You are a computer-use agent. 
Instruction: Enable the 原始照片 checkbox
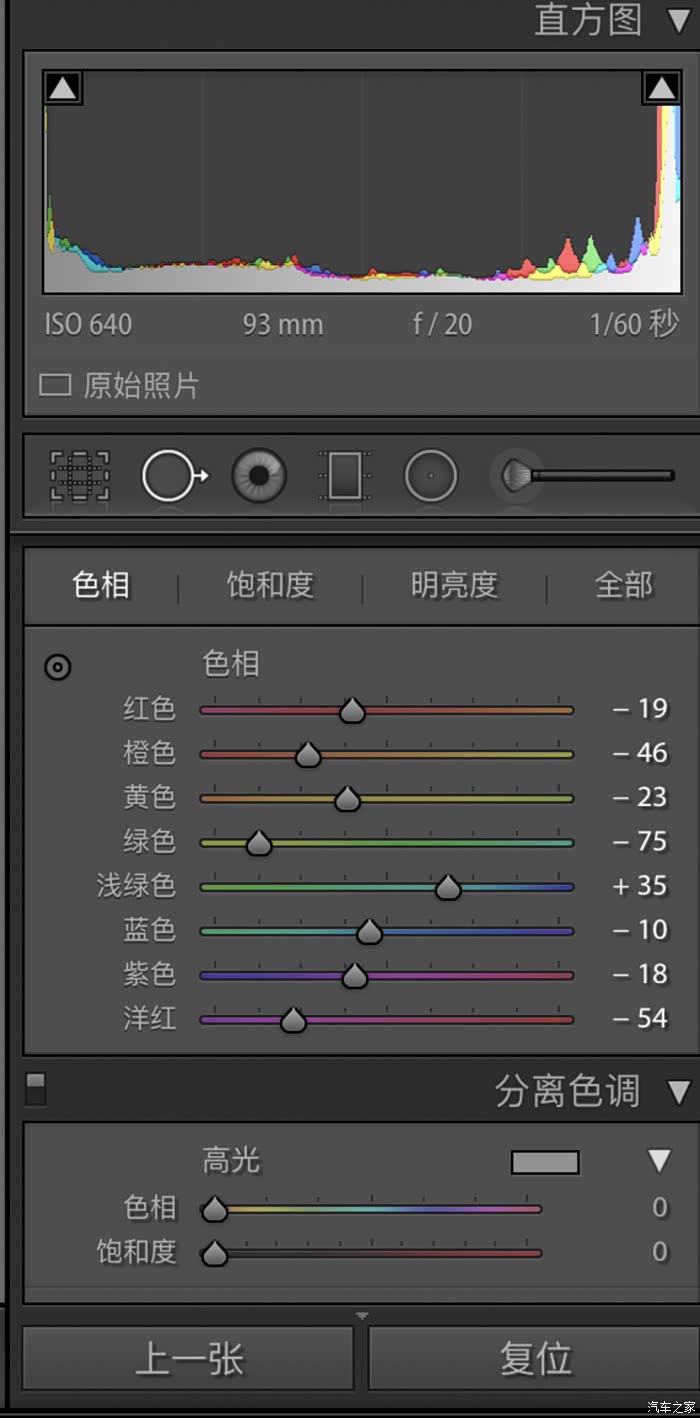55,385
